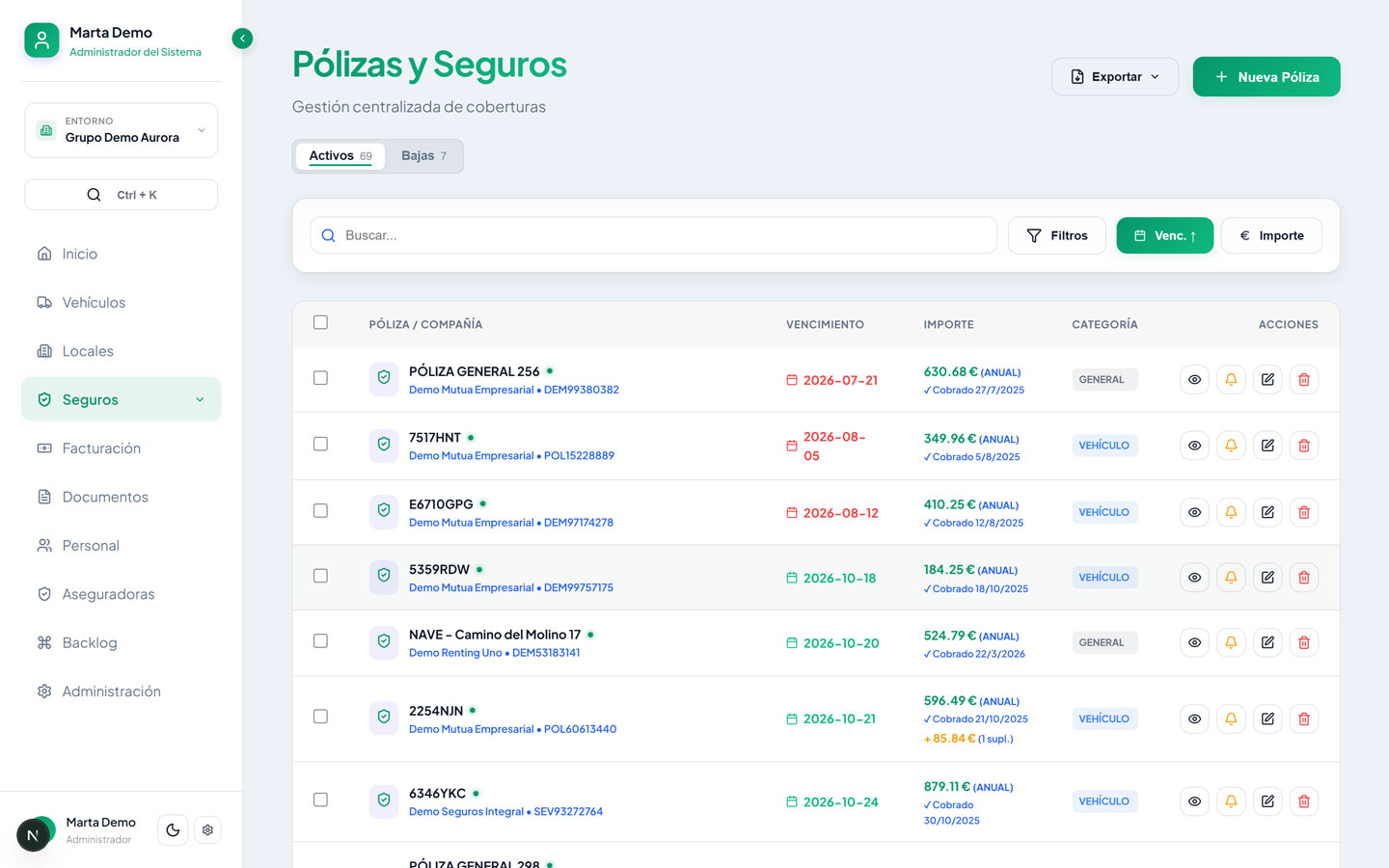Screen dimensions: 1389x868
Task: Open Vehículos in sidebar
Action: pyautogui.click(x=122, y=303)
